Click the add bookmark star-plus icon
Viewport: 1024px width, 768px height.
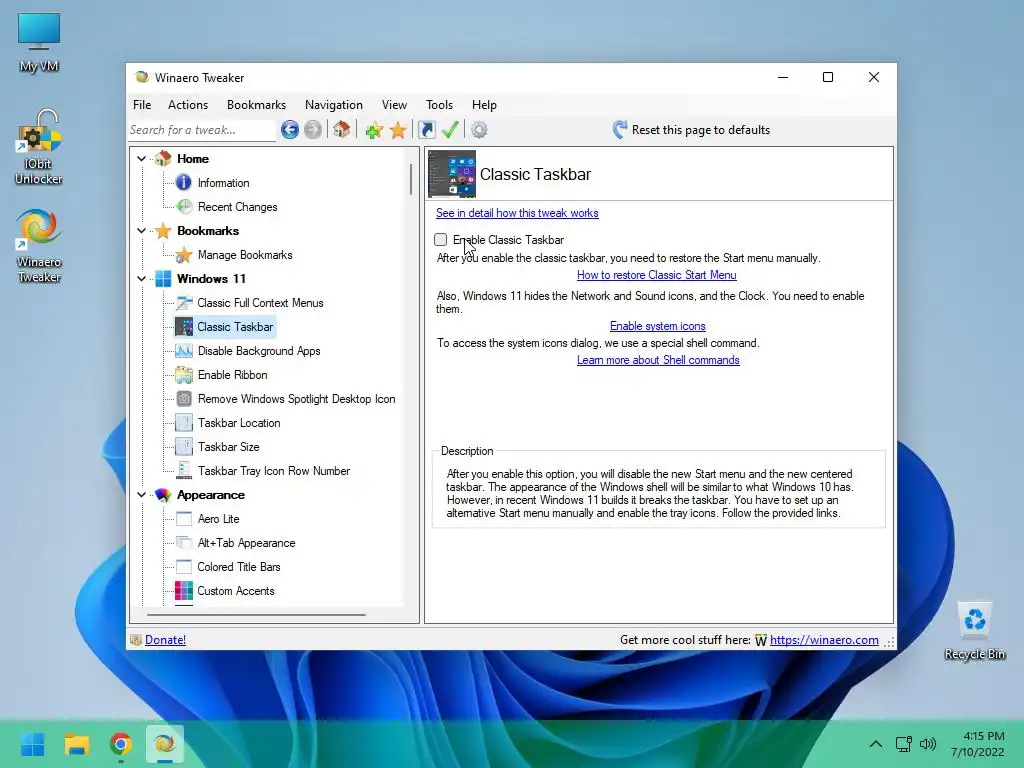374,130
